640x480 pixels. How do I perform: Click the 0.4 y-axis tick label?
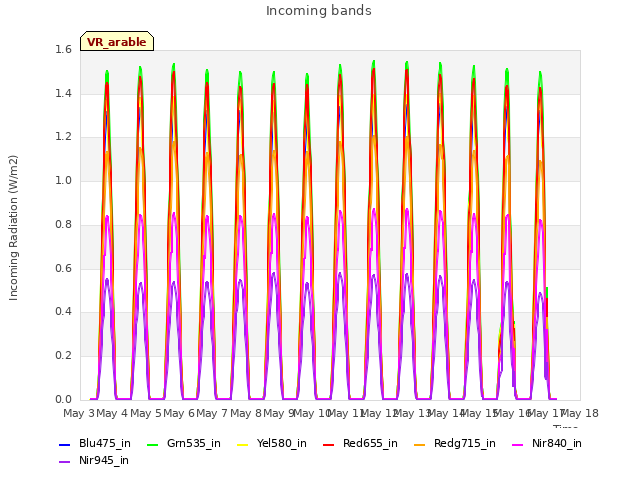(63, 312)
